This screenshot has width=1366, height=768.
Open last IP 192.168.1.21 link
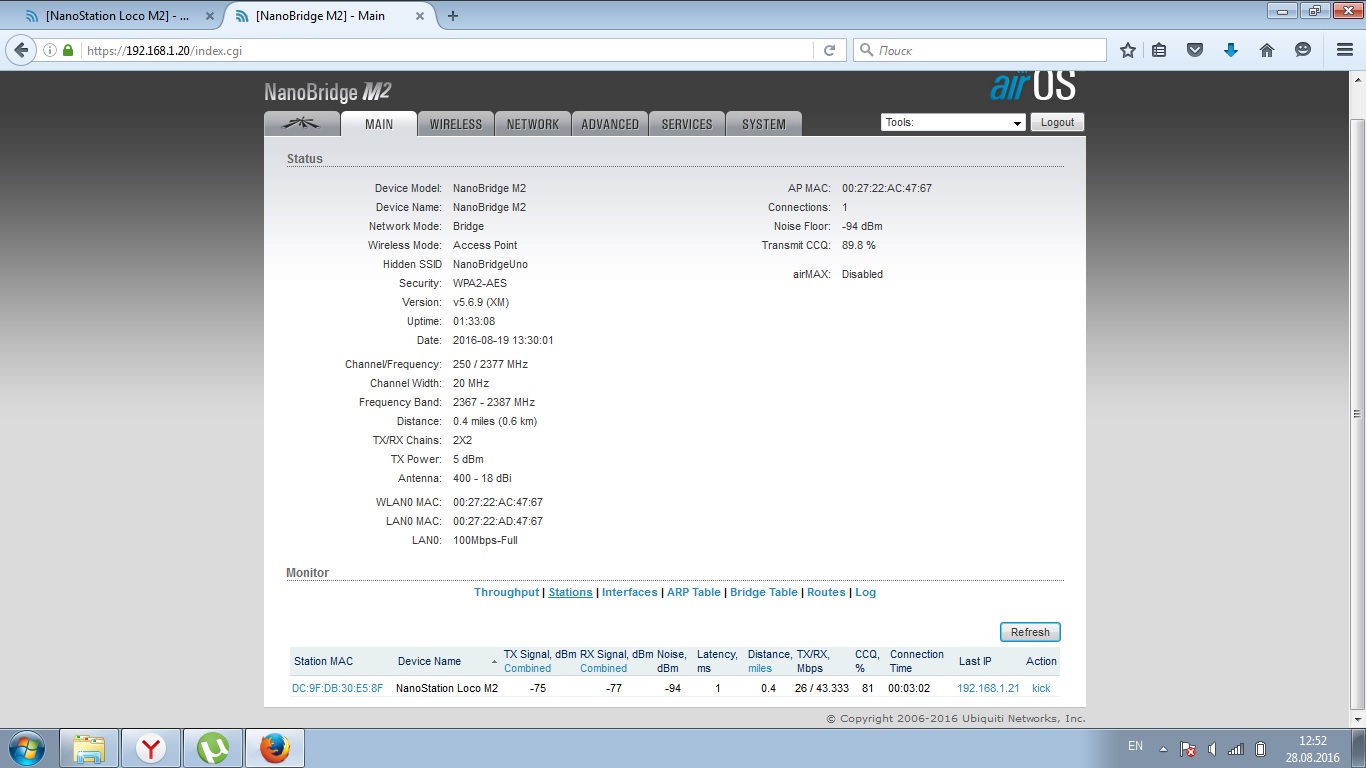click(988, 688)
